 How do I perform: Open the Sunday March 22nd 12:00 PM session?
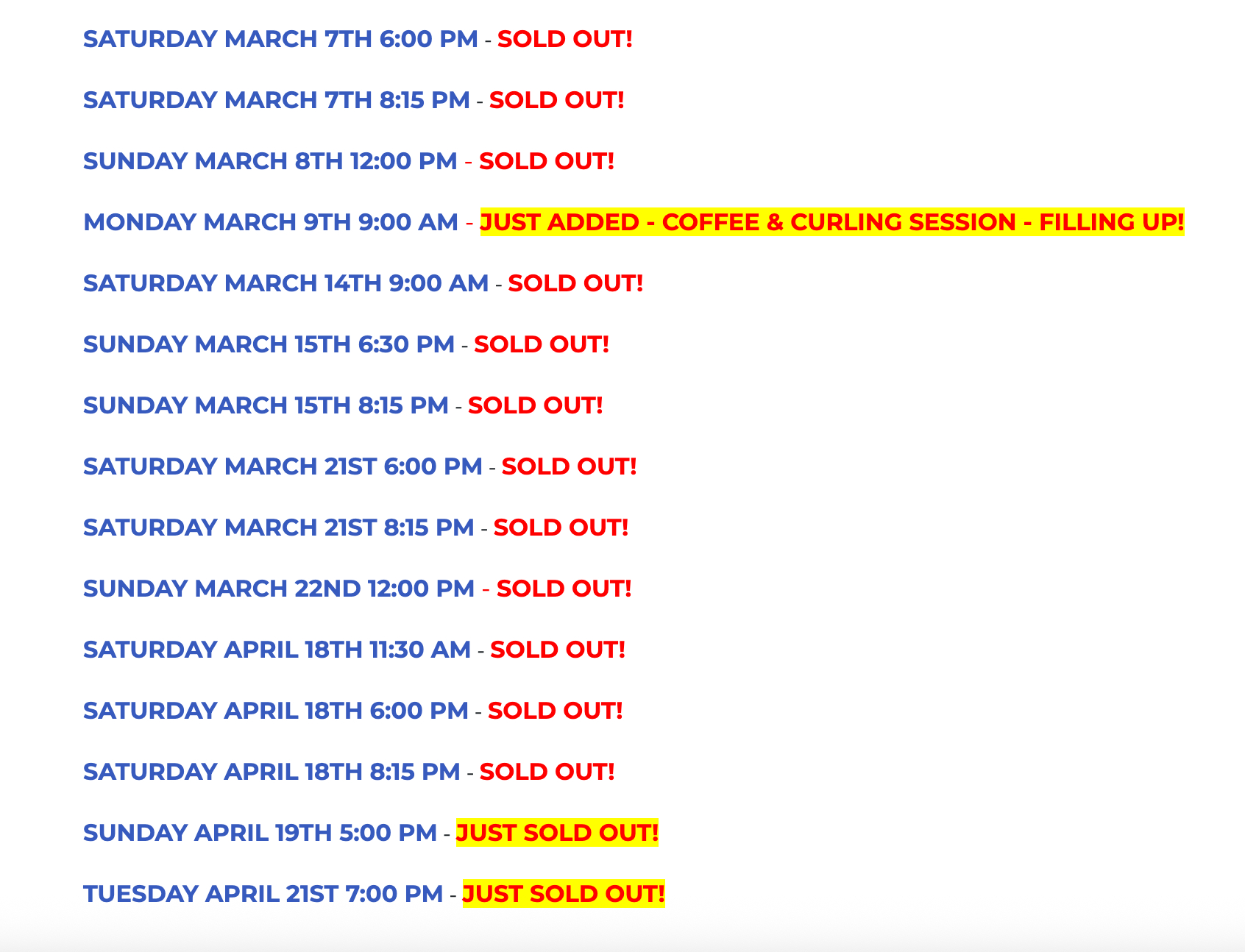coord(279,589)
